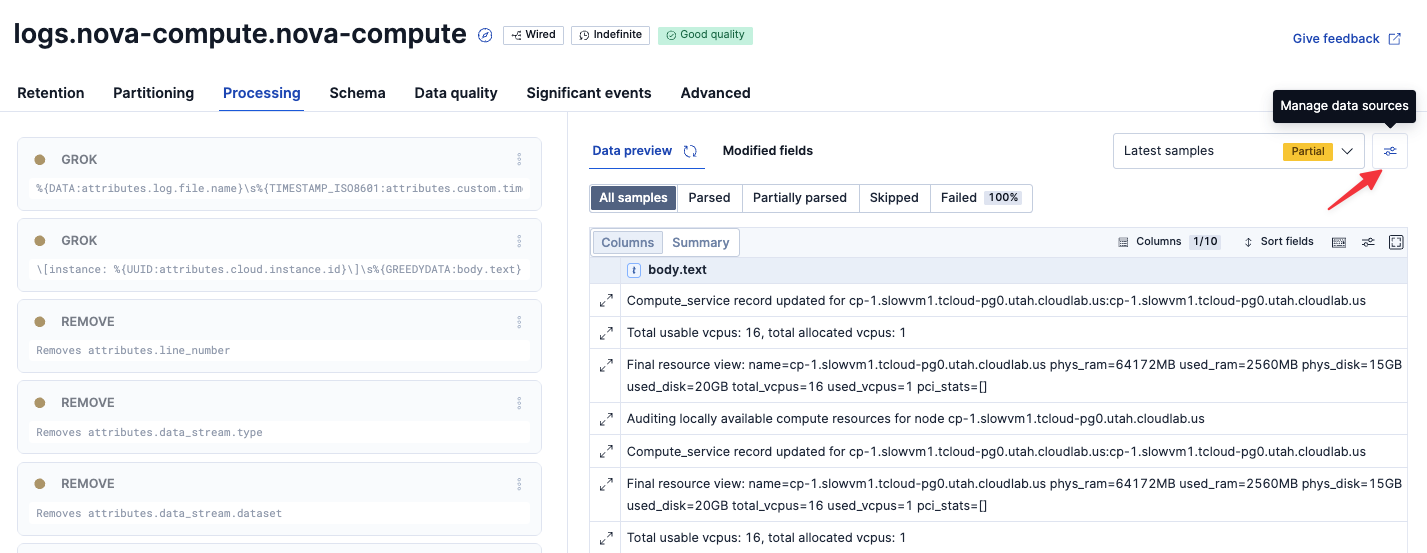The height and width of the screenshot is (553, 1427).
Task: Open options menu for attributes.line_number REMOVE step
Action: click(x=519, y=322)
